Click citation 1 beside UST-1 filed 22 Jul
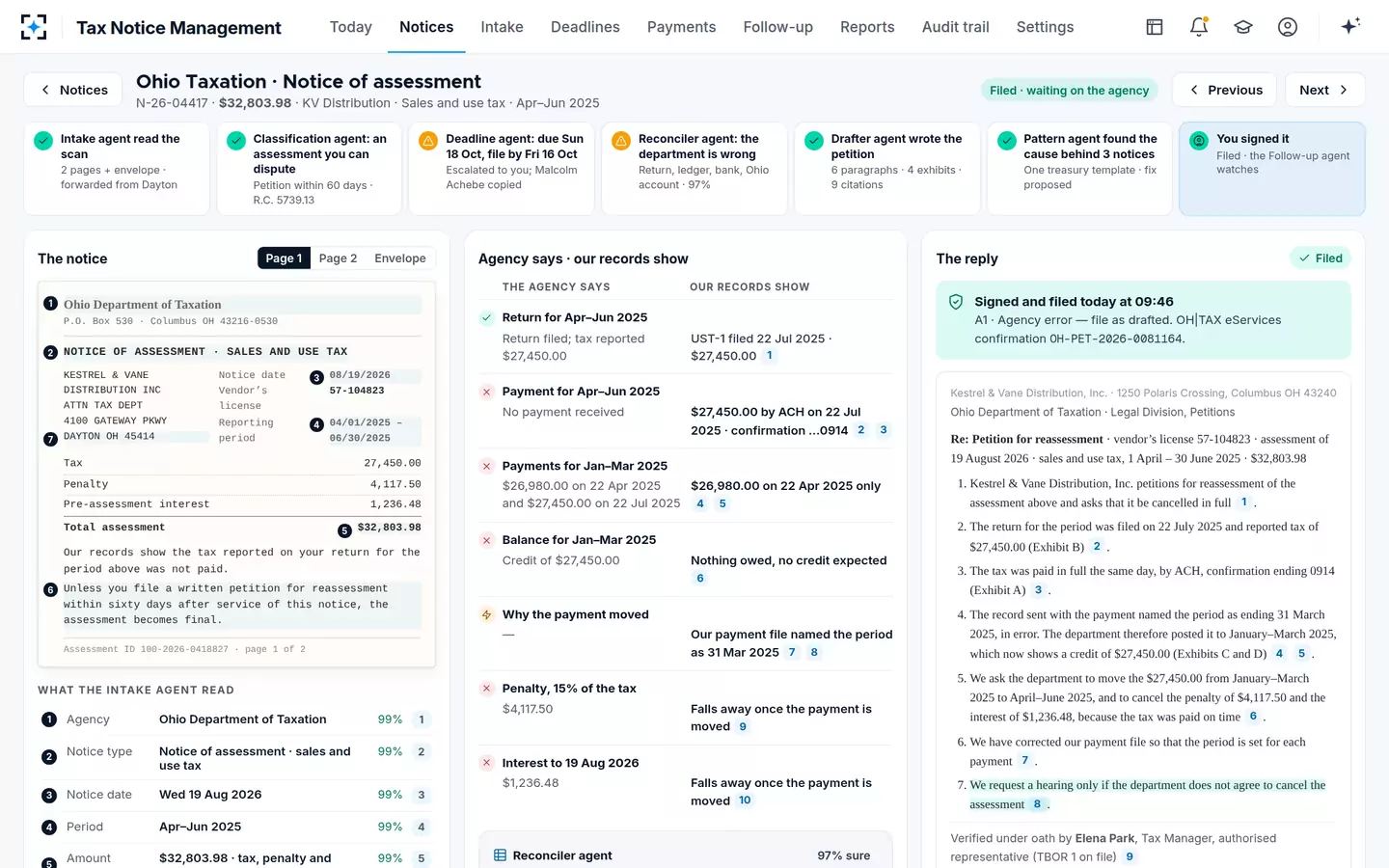Viewport: 1389px width, 868px height. pos(769,356)
